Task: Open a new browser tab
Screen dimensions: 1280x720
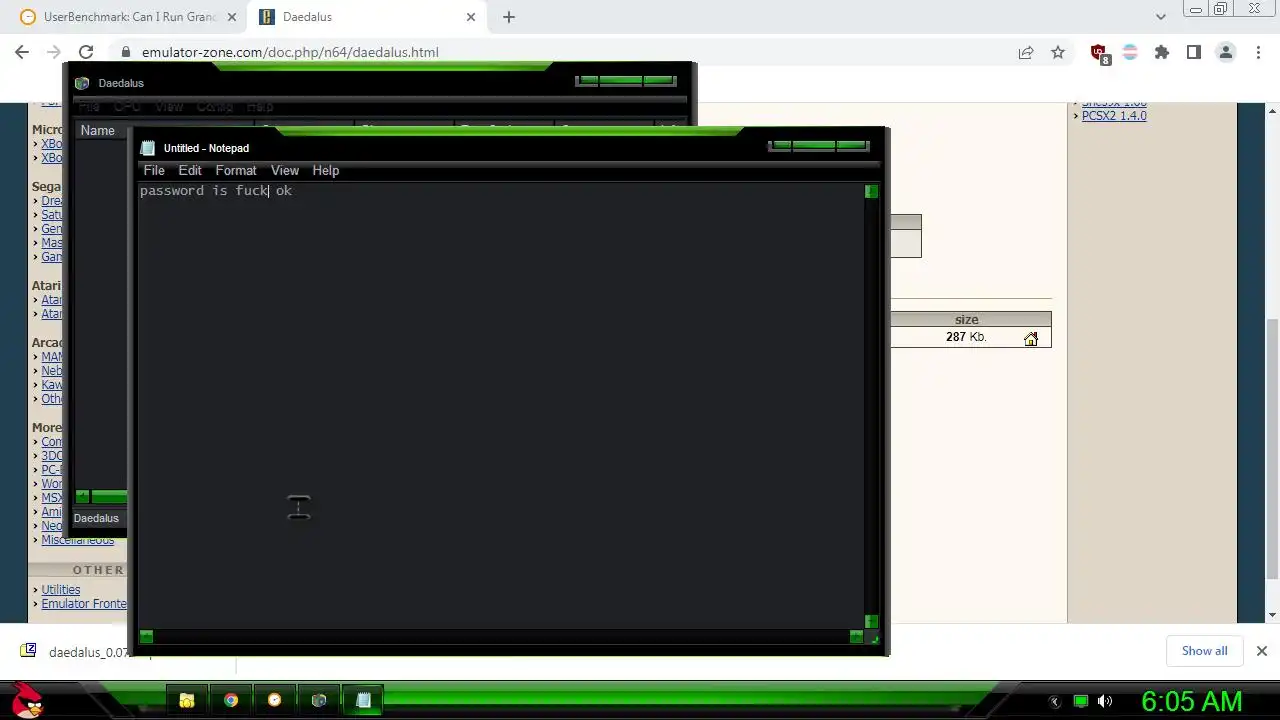Action: pos(508,17)
